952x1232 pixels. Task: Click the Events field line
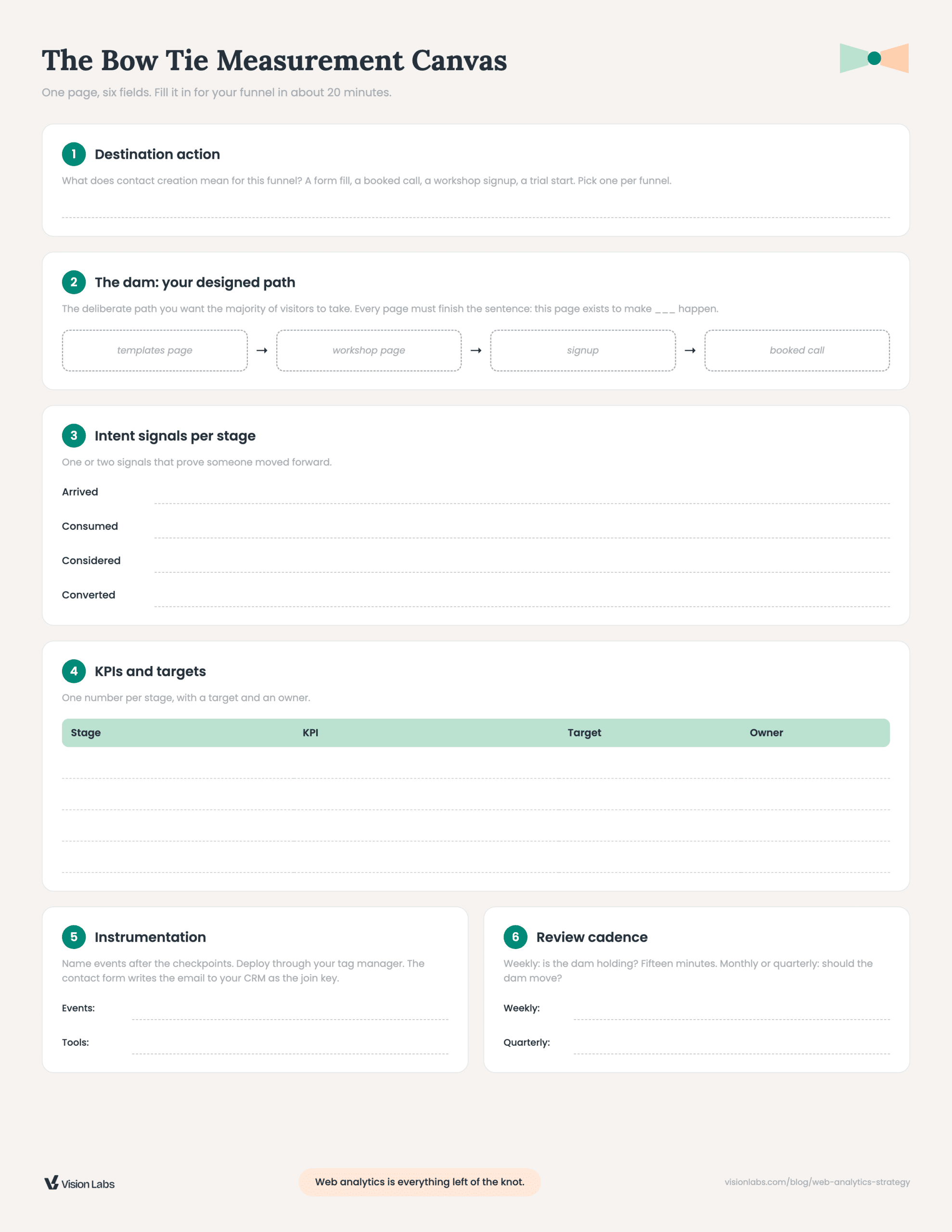(290, 1013)
